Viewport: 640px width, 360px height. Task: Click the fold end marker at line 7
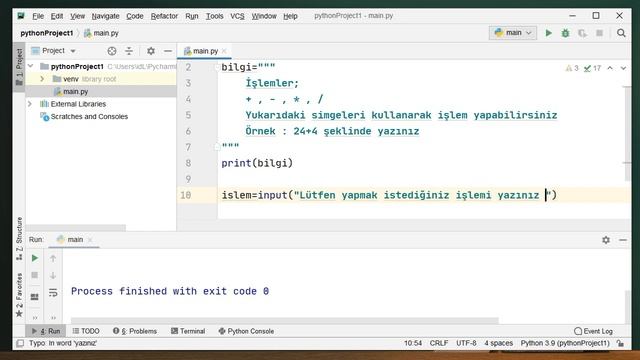tap(217, 147)
